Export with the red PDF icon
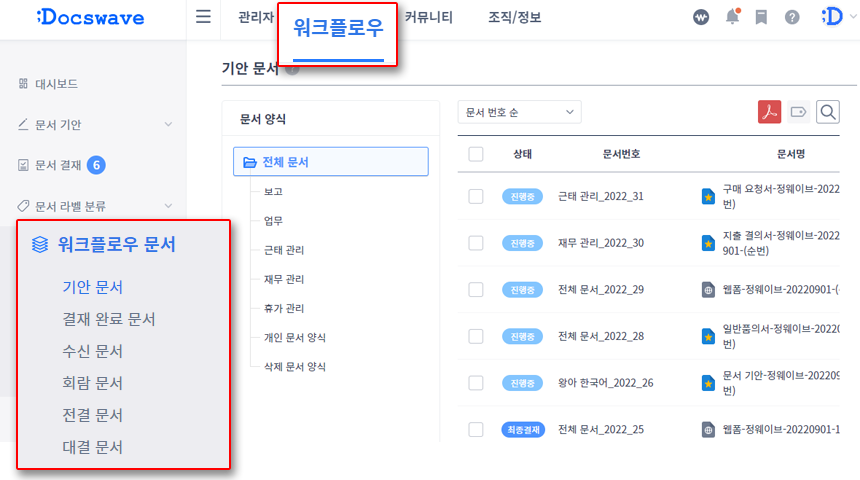 coord(770,112)
